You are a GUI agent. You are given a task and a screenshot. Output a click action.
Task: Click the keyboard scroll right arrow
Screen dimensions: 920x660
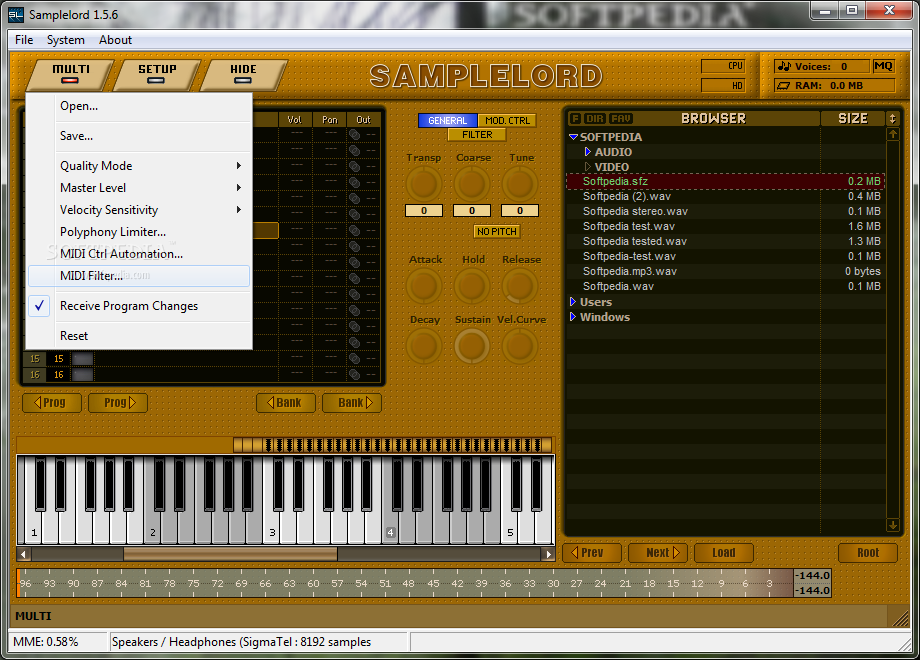[x=548, y=554]
